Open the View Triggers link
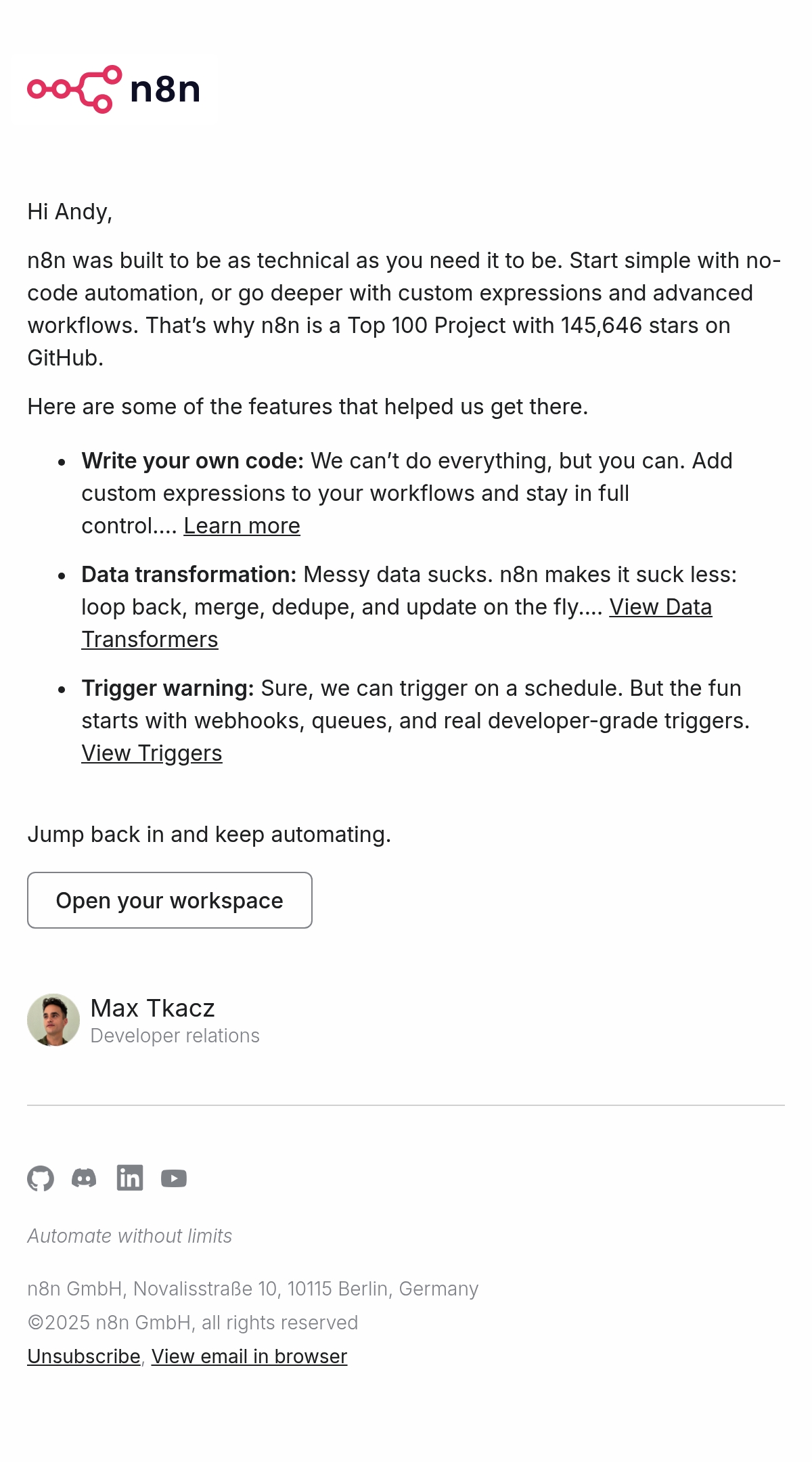The height and width of the screenshot is (1462, 812). point(152,753)
